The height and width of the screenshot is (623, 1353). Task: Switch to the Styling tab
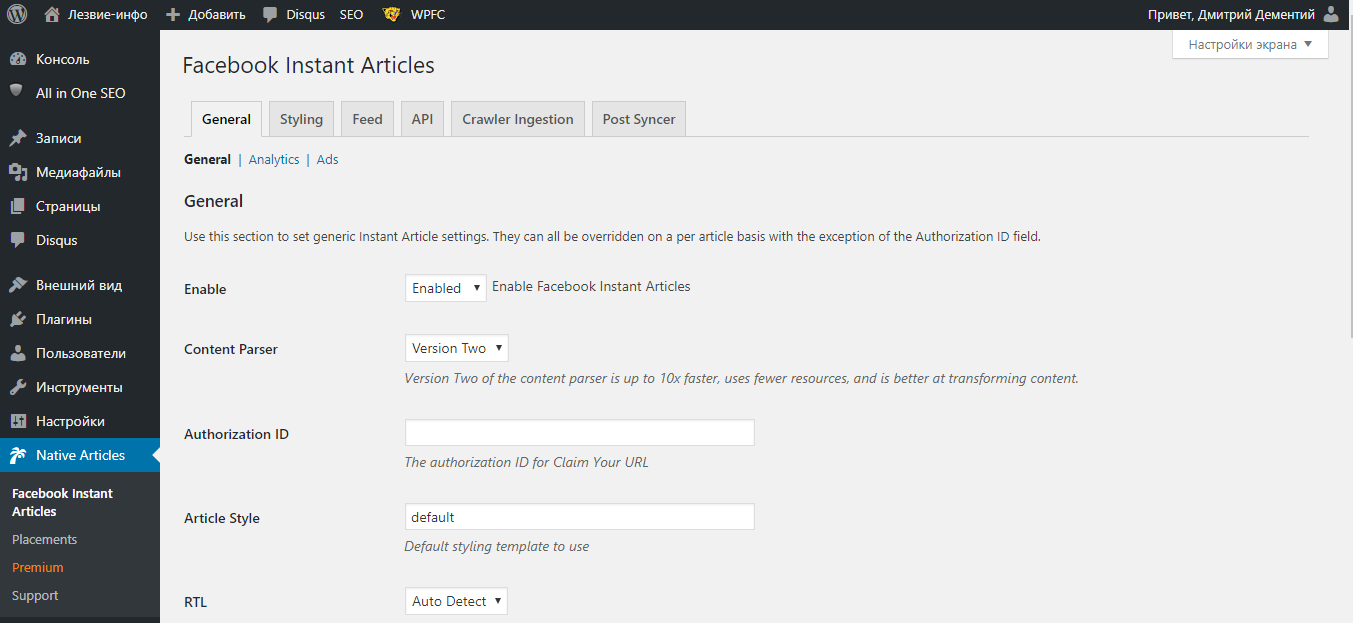pos(301,119)
